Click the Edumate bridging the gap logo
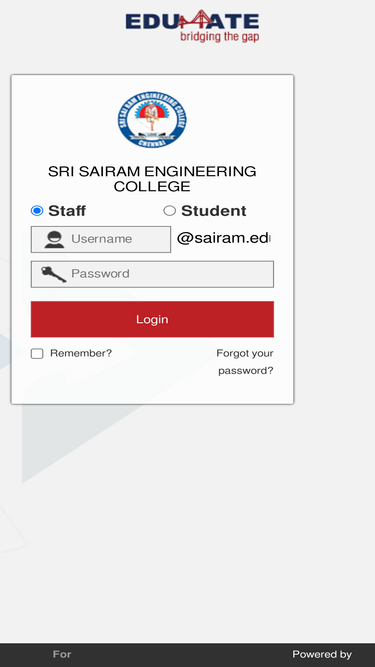Viewport: 375px width, 667px height. (x=192, y=26)
